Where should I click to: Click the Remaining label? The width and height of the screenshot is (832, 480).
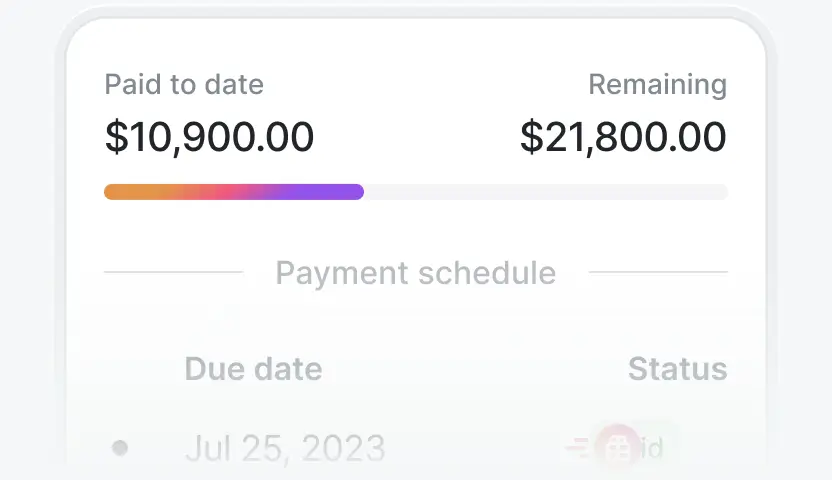[658, 84]
